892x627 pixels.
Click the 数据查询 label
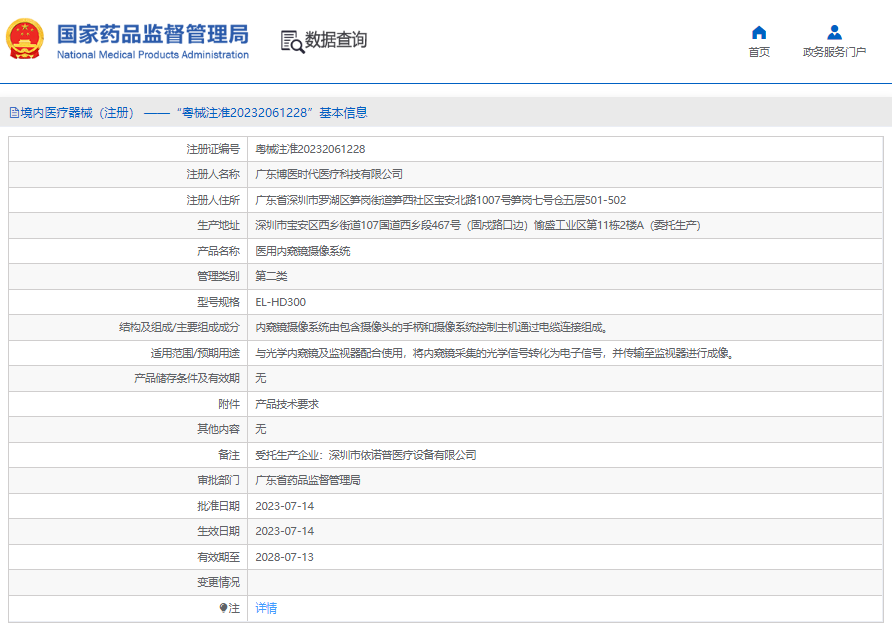336,40
